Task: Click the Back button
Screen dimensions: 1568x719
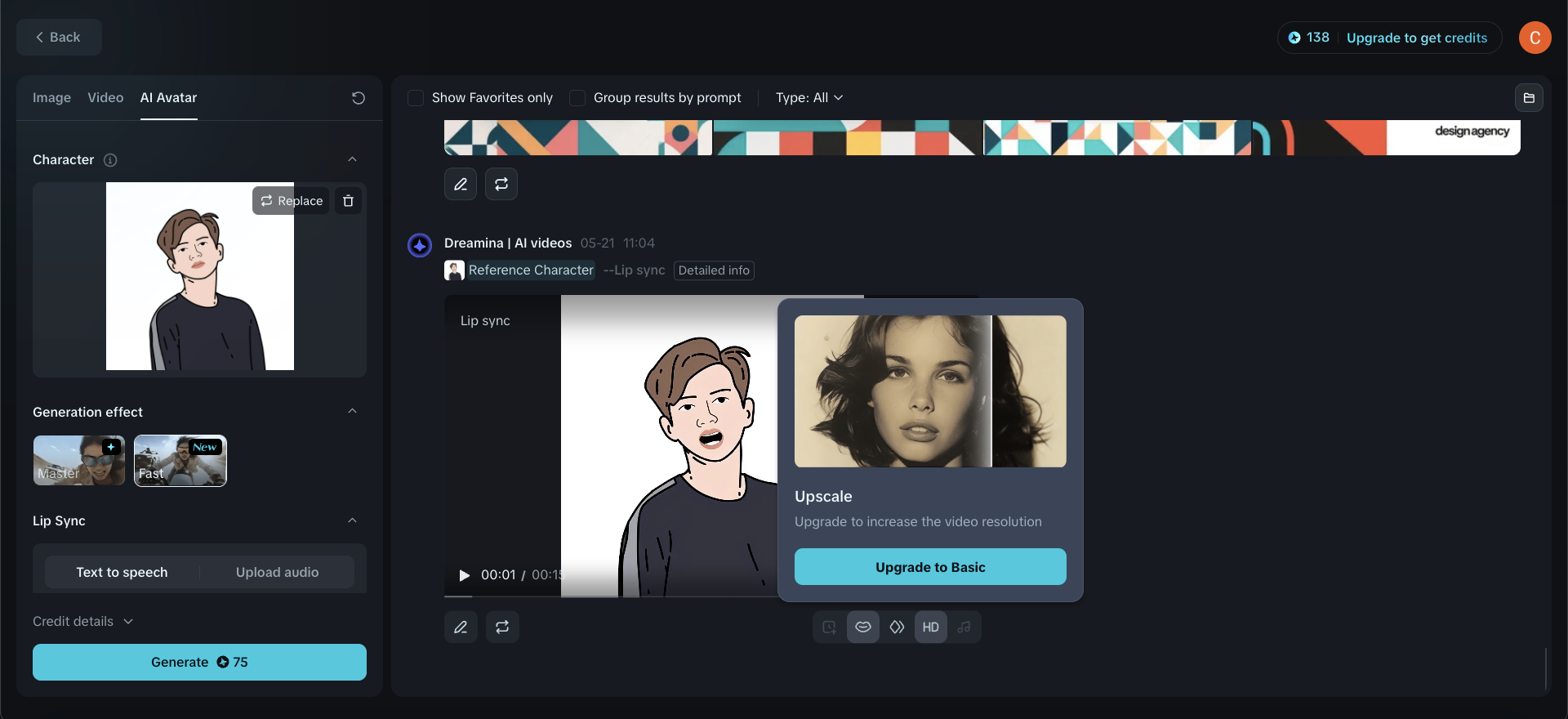Action: point(59,38)
